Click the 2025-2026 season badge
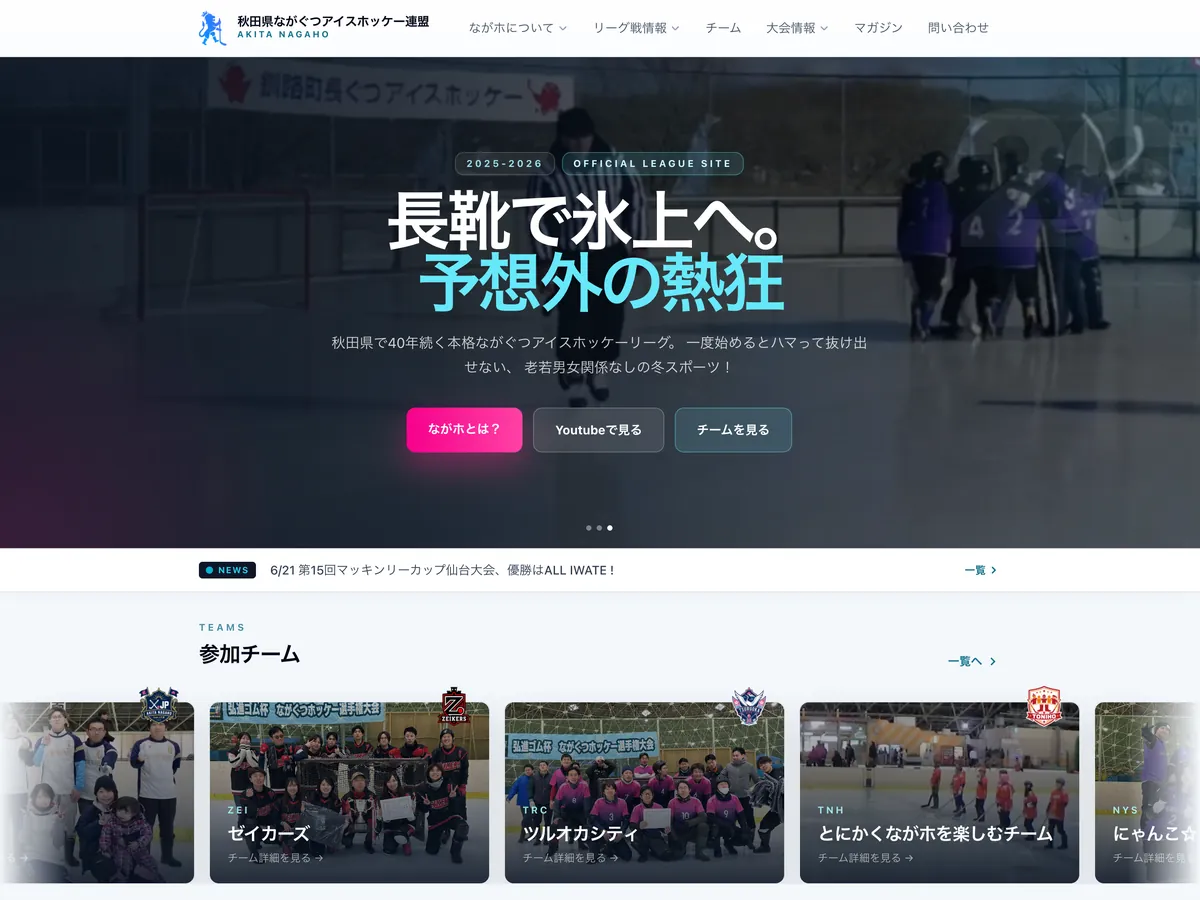This screenshot has width=1200, height=900. (x=505, y=164)
